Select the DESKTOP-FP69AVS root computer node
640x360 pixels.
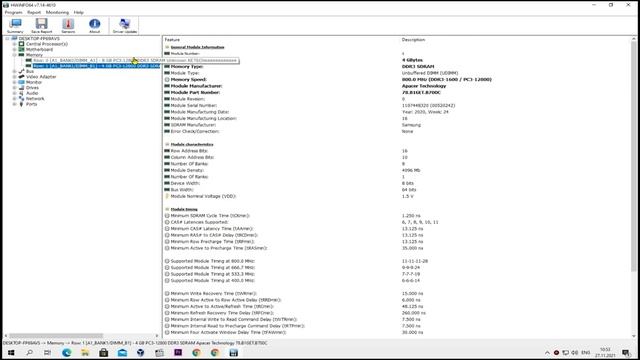click(x=39, y=39)
